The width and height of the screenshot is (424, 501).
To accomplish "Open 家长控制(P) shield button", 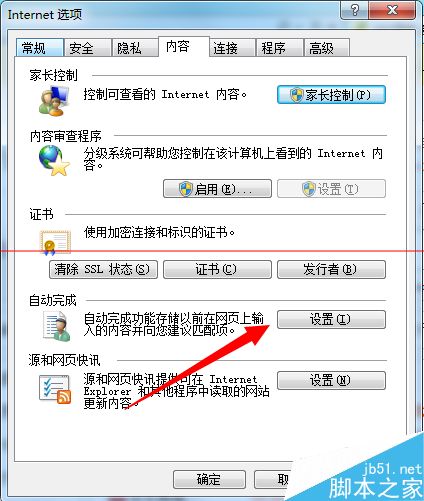I will [x=331, y=95].
